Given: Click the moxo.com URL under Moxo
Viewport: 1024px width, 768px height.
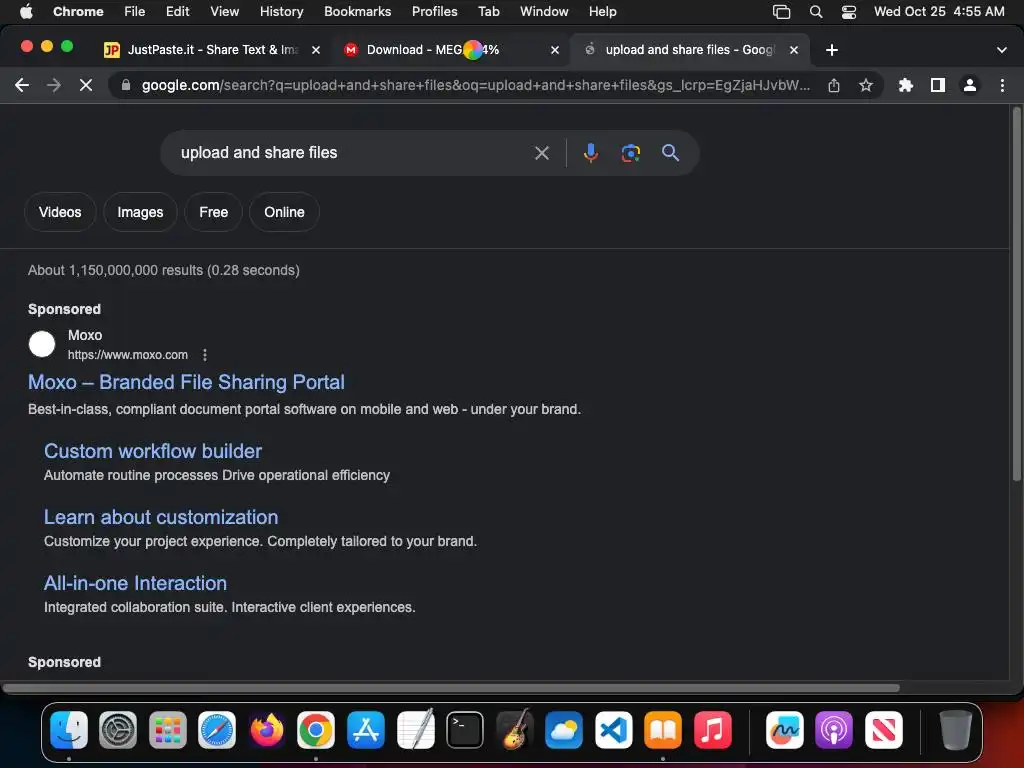Looking at the screenshot, I should pos(128,355).
